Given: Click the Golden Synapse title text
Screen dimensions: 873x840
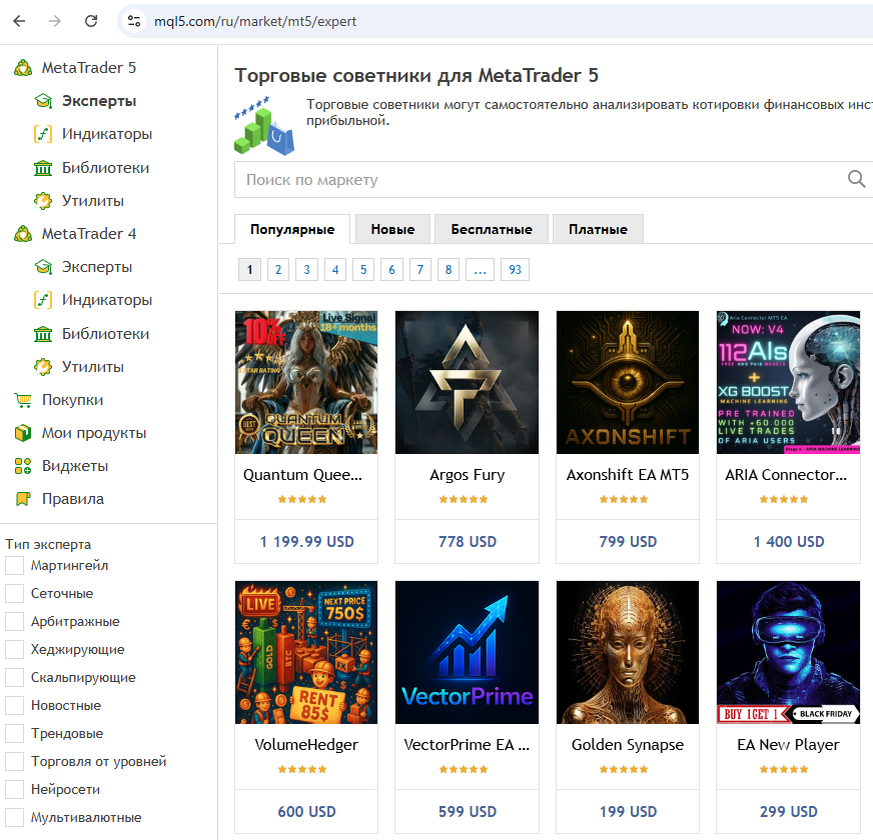Looking at the screenshot, I should pyautogui.click(x=627, y=745).
